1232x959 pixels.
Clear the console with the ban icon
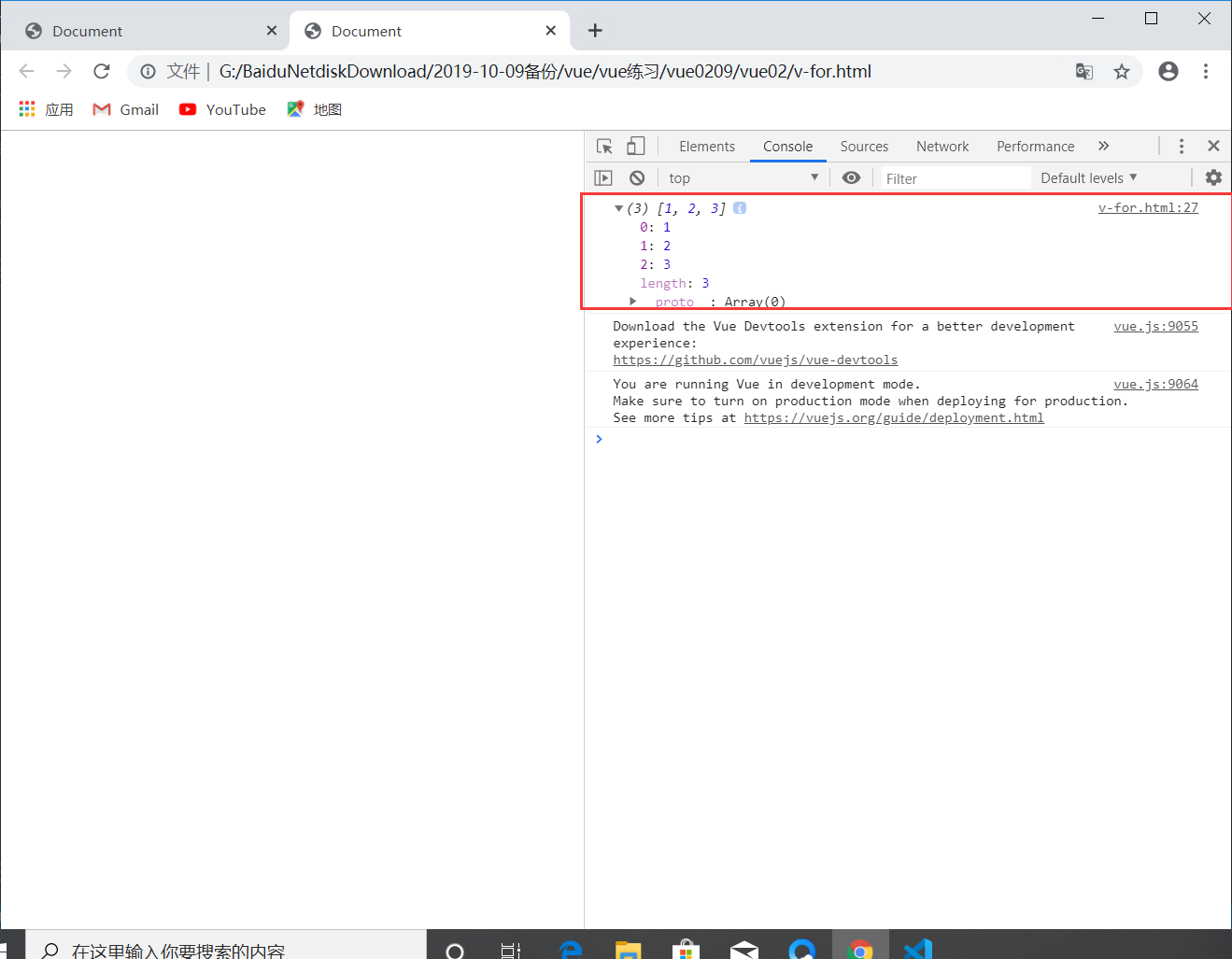click(x=637, y=177)
